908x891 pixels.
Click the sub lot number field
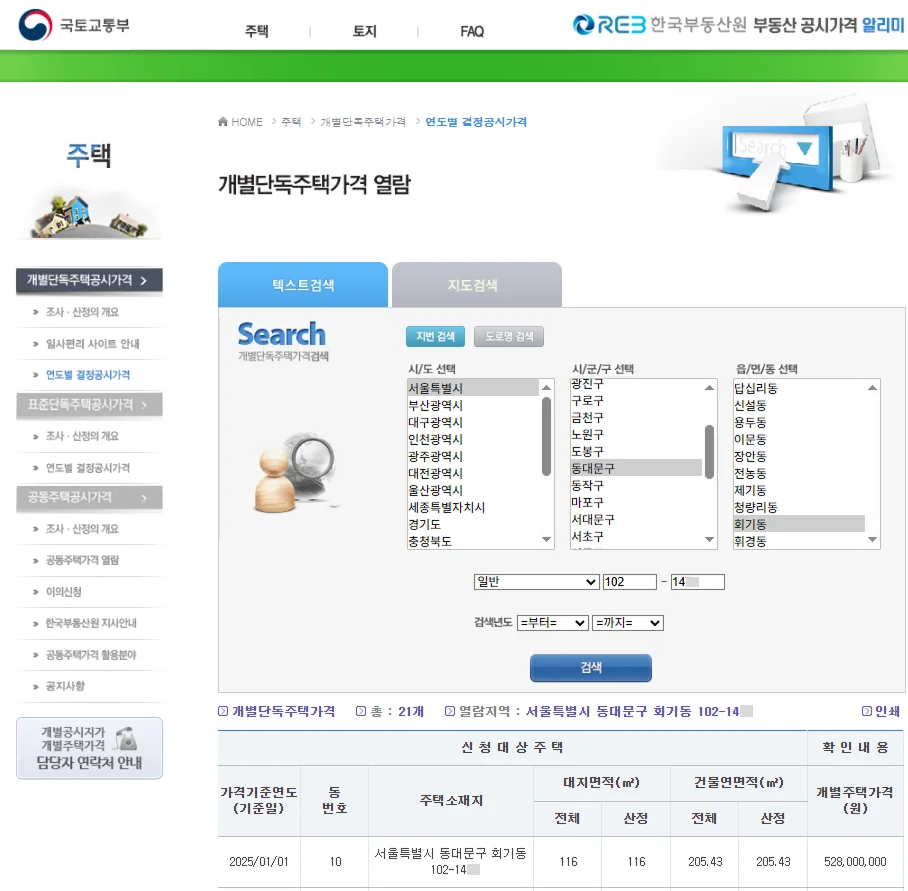point(697,582)
